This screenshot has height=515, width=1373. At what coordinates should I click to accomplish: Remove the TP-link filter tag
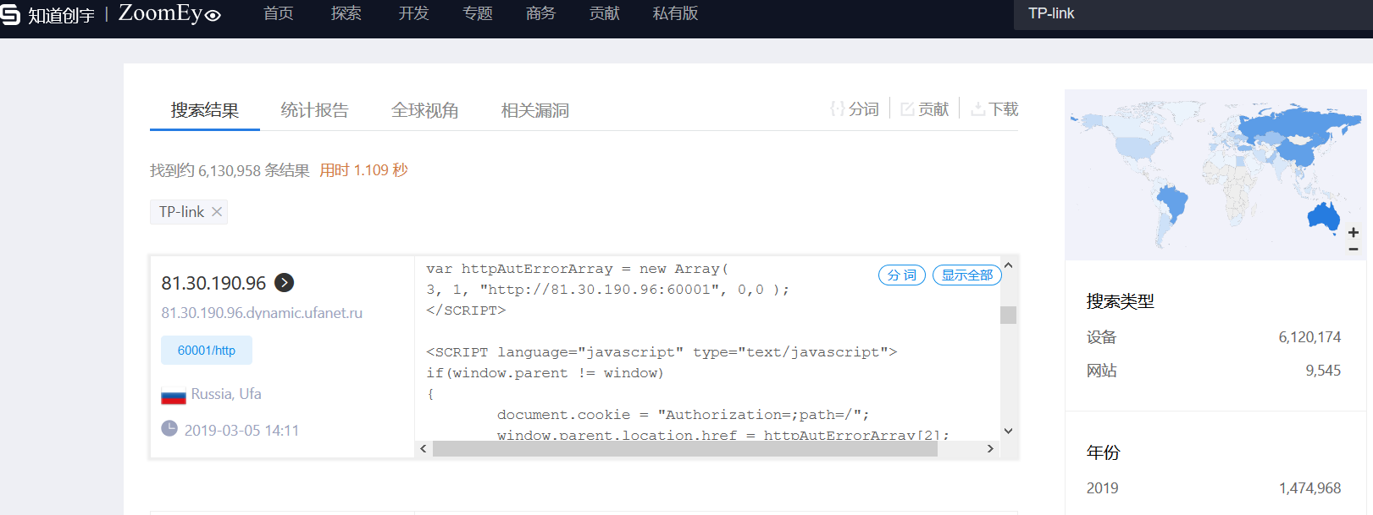point(217,212)
